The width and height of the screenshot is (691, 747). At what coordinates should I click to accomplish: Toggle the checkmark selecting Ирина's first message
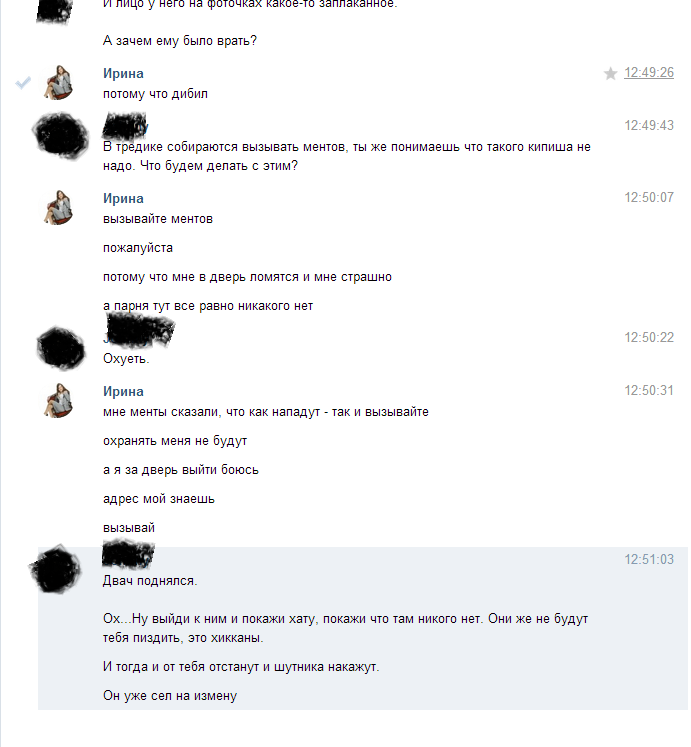click(x=23, y=82)
